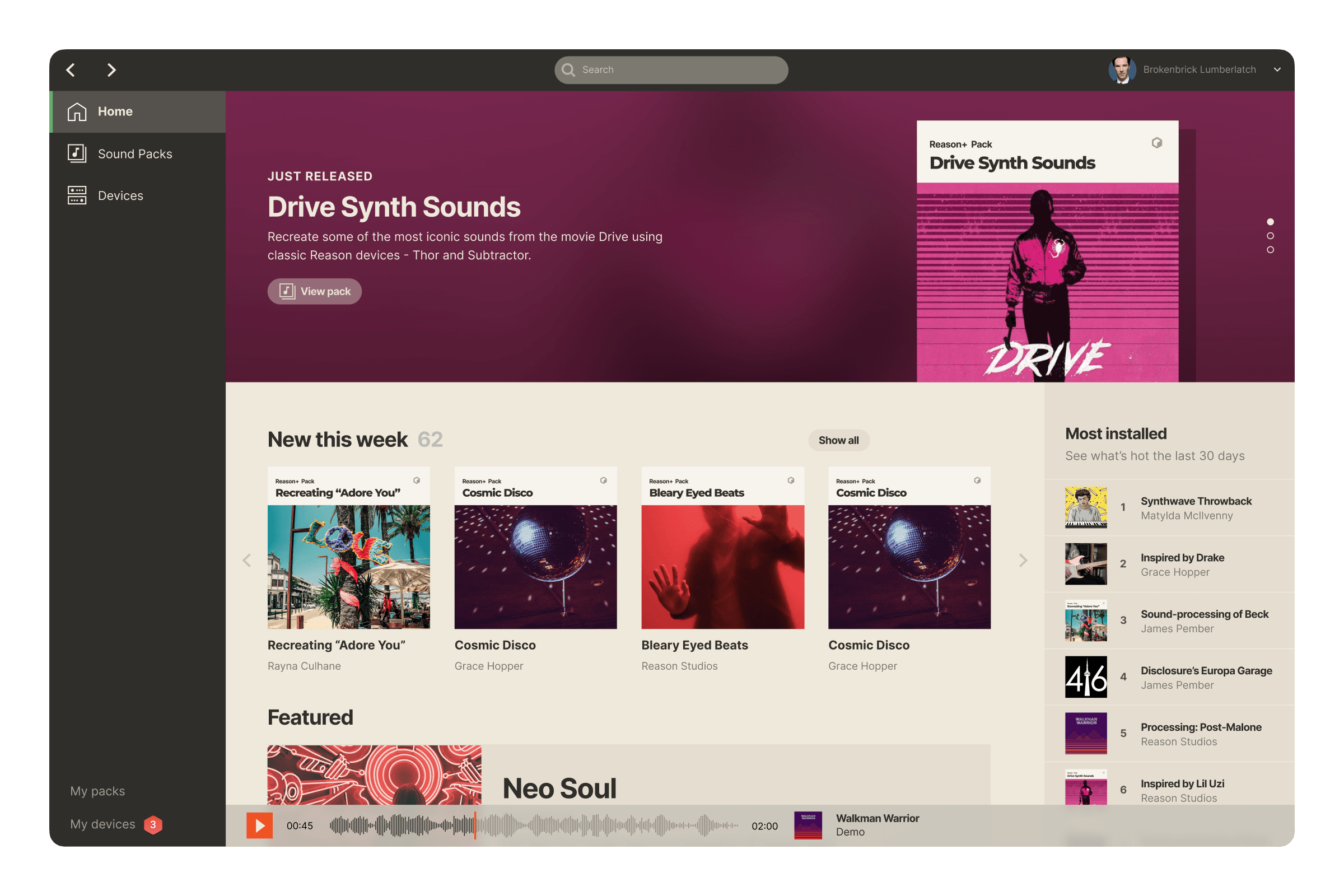Click the back navigation arrow
The width and height of the screenshot is (1344, 896).
pyautogui.click(x=71, y=69)
